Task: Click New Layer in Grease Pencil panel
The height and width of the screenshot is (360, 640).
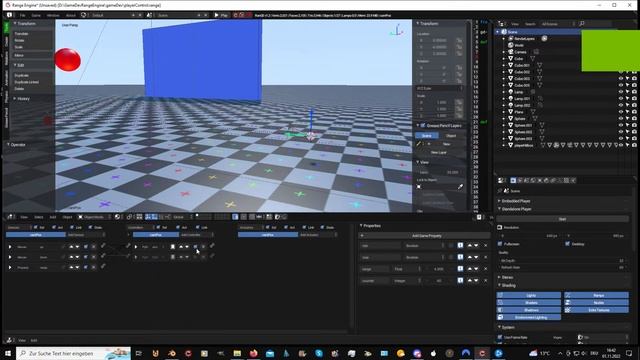Action: point(439,152)
